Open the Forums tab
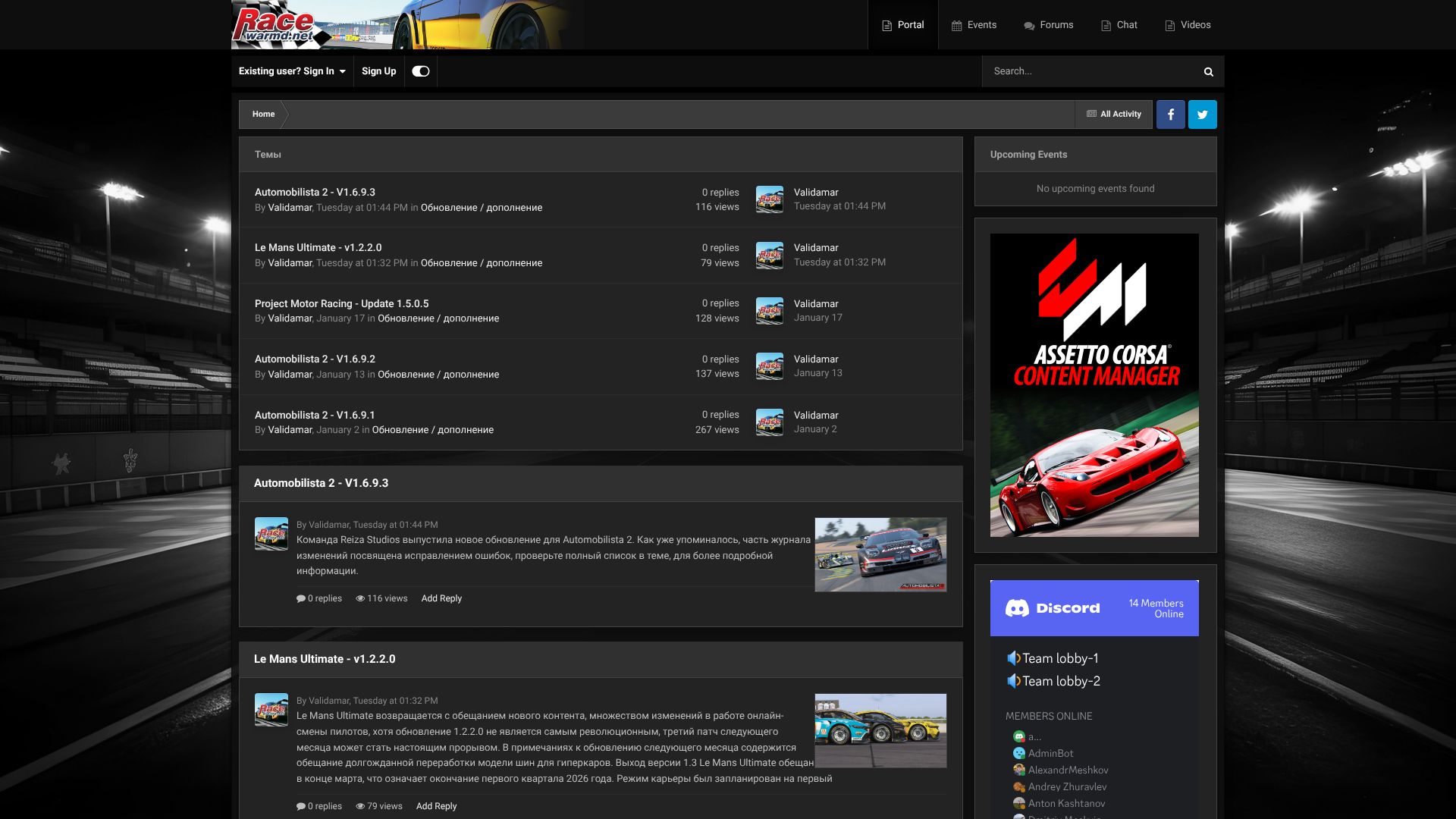The image size is (1456, 819). coord(1048,25)
